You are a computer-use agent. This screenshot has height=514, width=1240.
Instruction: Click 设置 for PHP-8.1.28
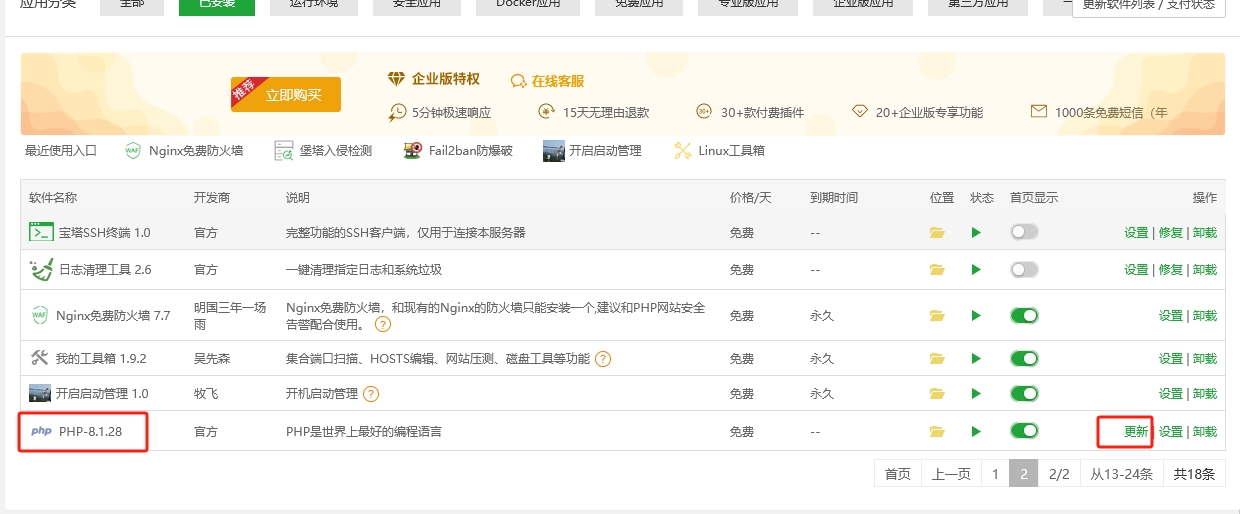(x=1171, y=432)
